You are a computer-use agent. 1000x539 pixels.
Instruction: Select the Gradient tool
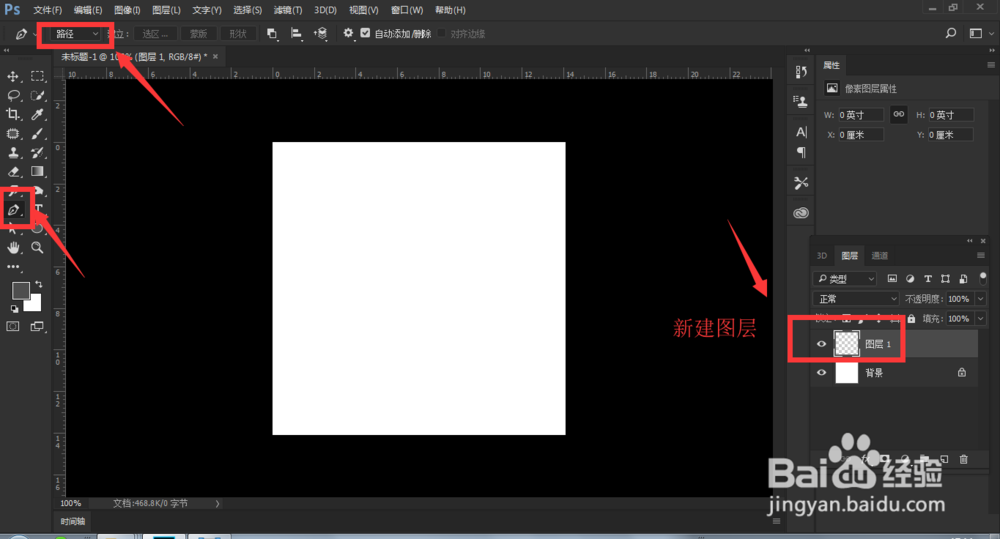pos(38,172)
